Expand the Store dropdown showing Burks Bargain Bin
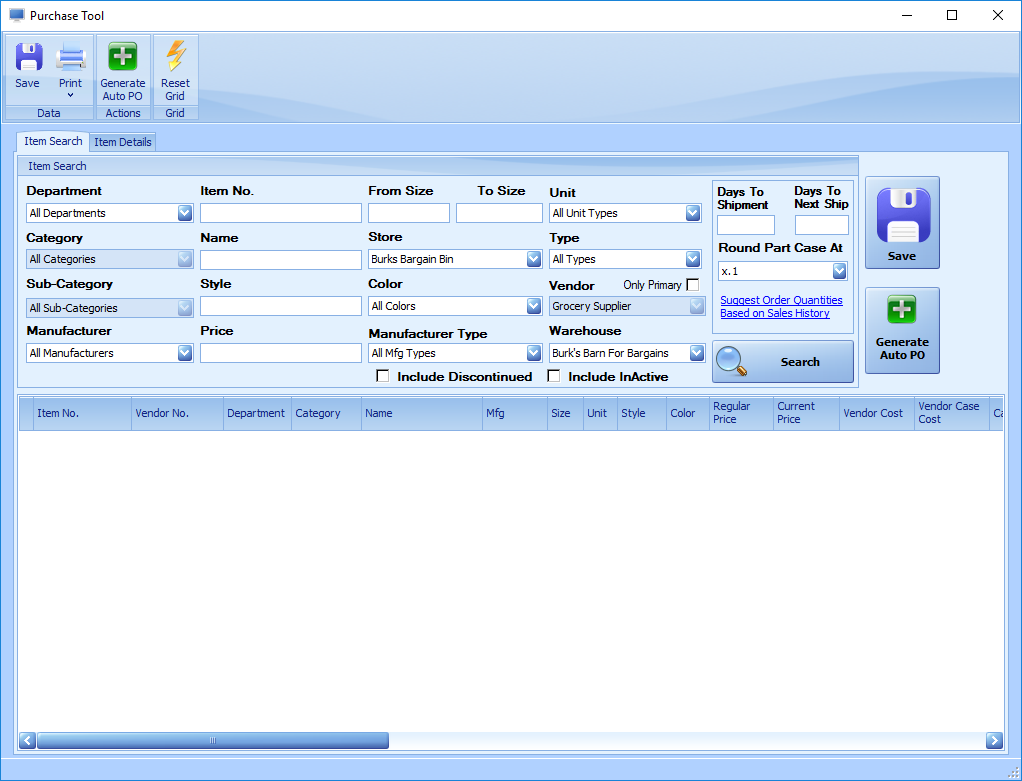The height and width of the screenshot is (781, 1022). (533, 259)
